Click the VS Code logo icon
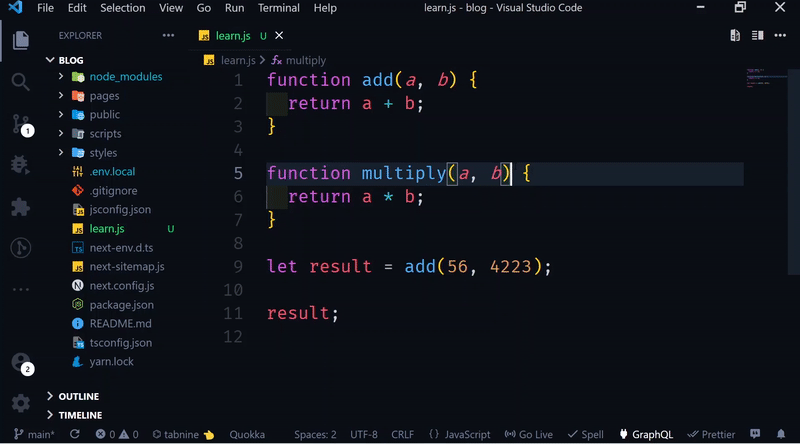Image resolution: width=800 pixels, height=444 pixels. coord(15,8)
